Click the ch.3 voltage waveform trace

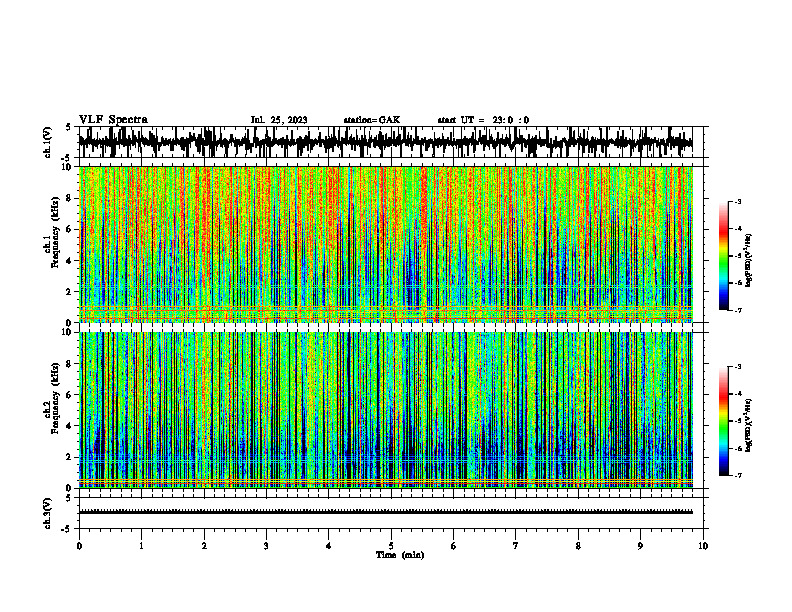click(385, 512)
